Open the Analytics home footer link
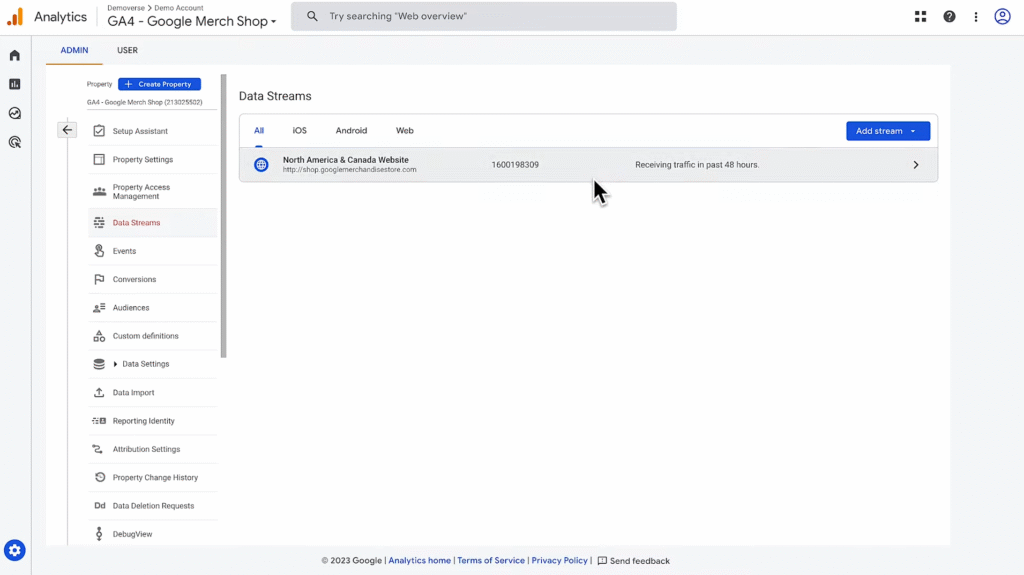This screenshot has height=575, width=1024. pos(419,561)
